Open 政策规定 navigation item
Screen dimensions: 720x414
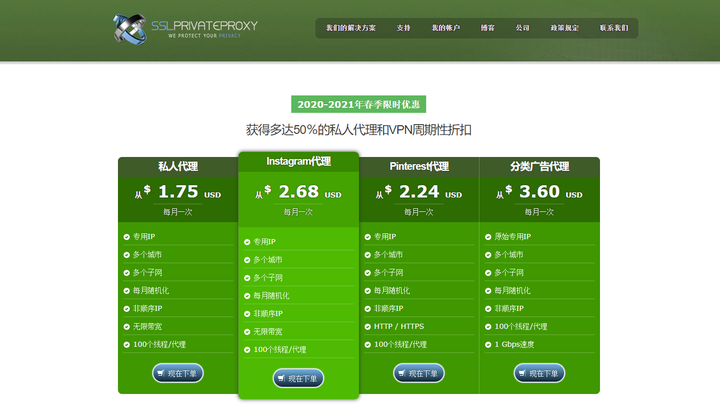[565, 28]
